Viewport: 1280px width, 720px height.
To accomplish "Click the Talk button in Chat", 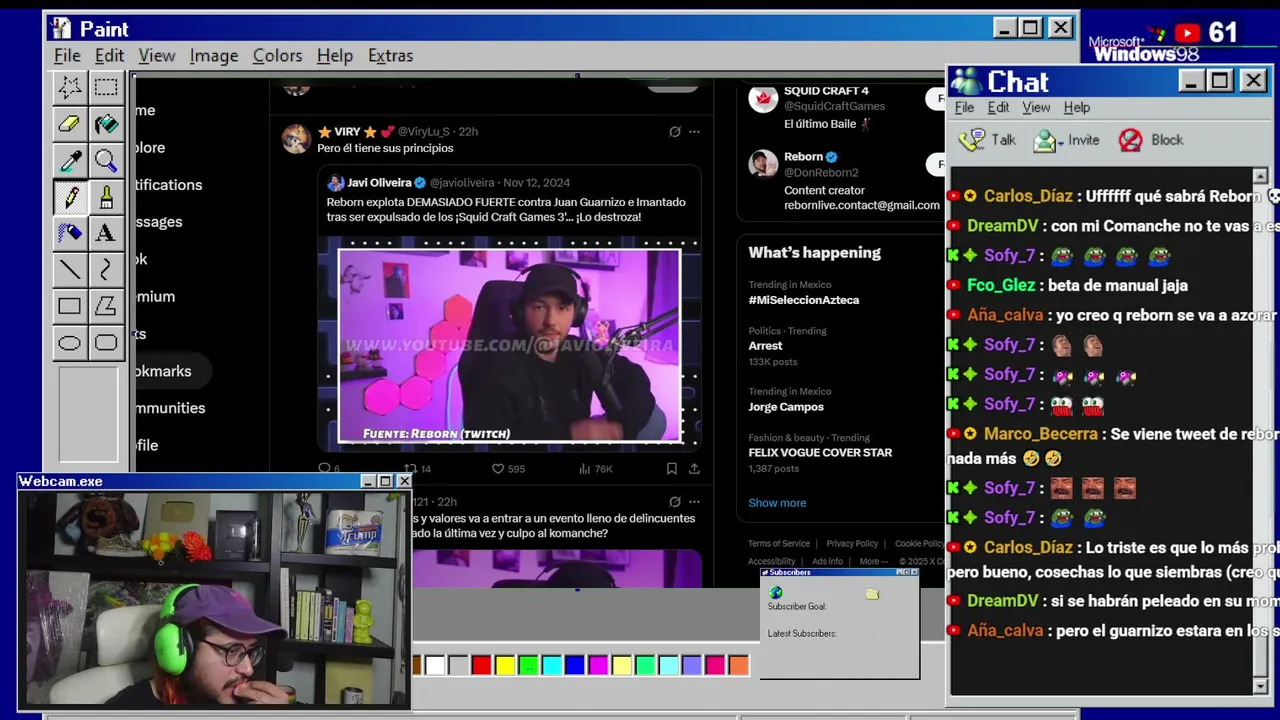I will (x=987, y=140).
